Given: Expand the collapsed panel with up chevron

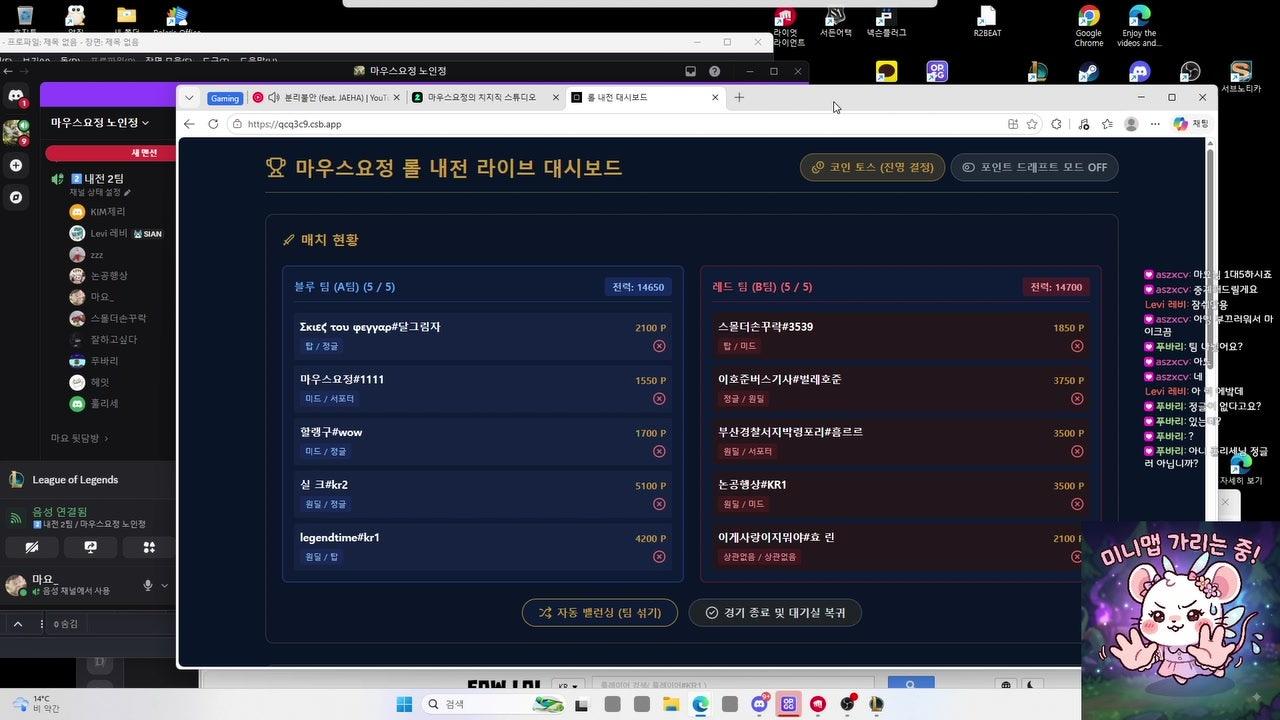Looking at the screenshot, I should click(17, 624).
